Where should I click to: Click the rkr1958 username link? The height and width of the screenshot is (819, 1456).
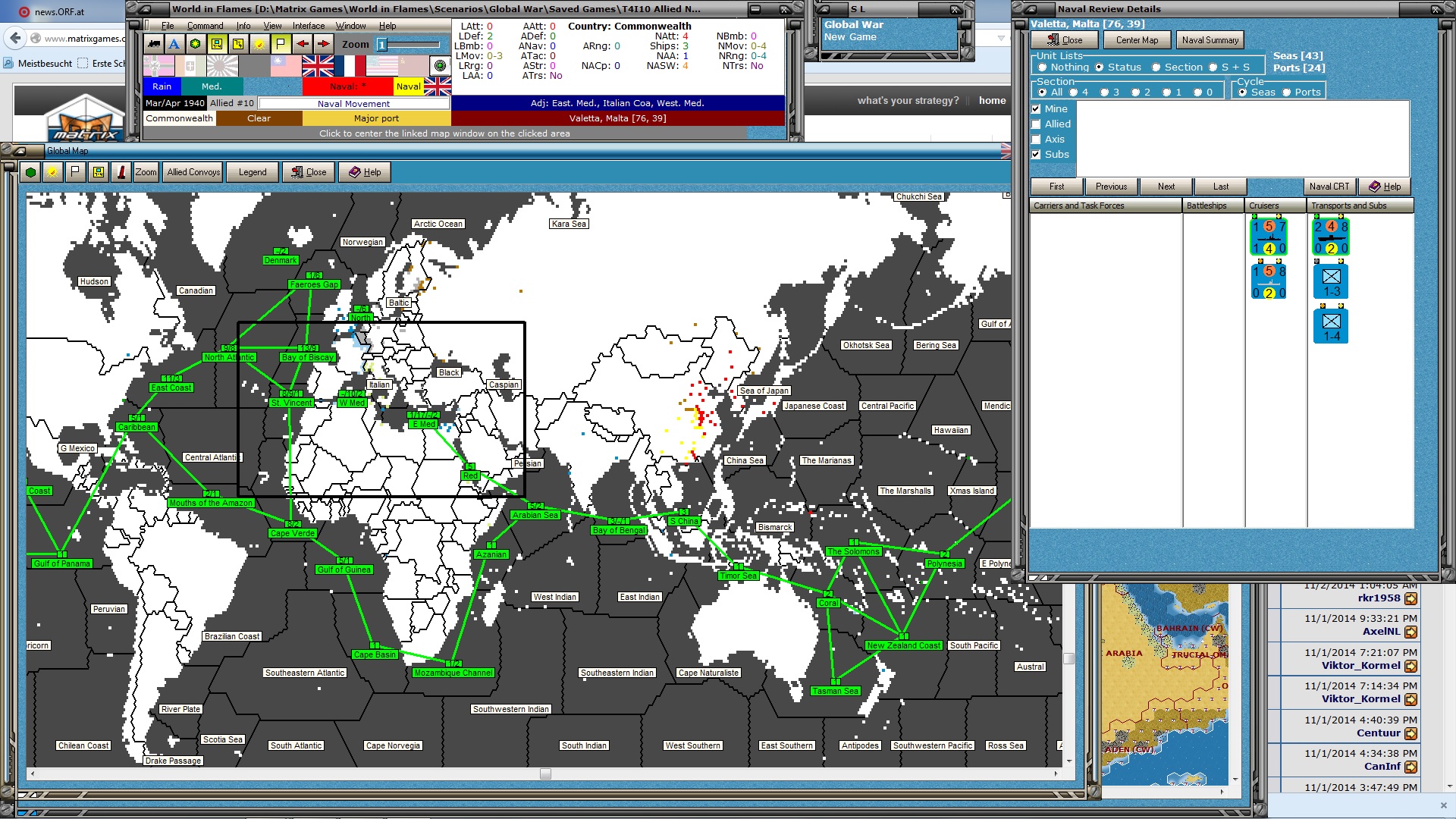(x=1379, y=598)
